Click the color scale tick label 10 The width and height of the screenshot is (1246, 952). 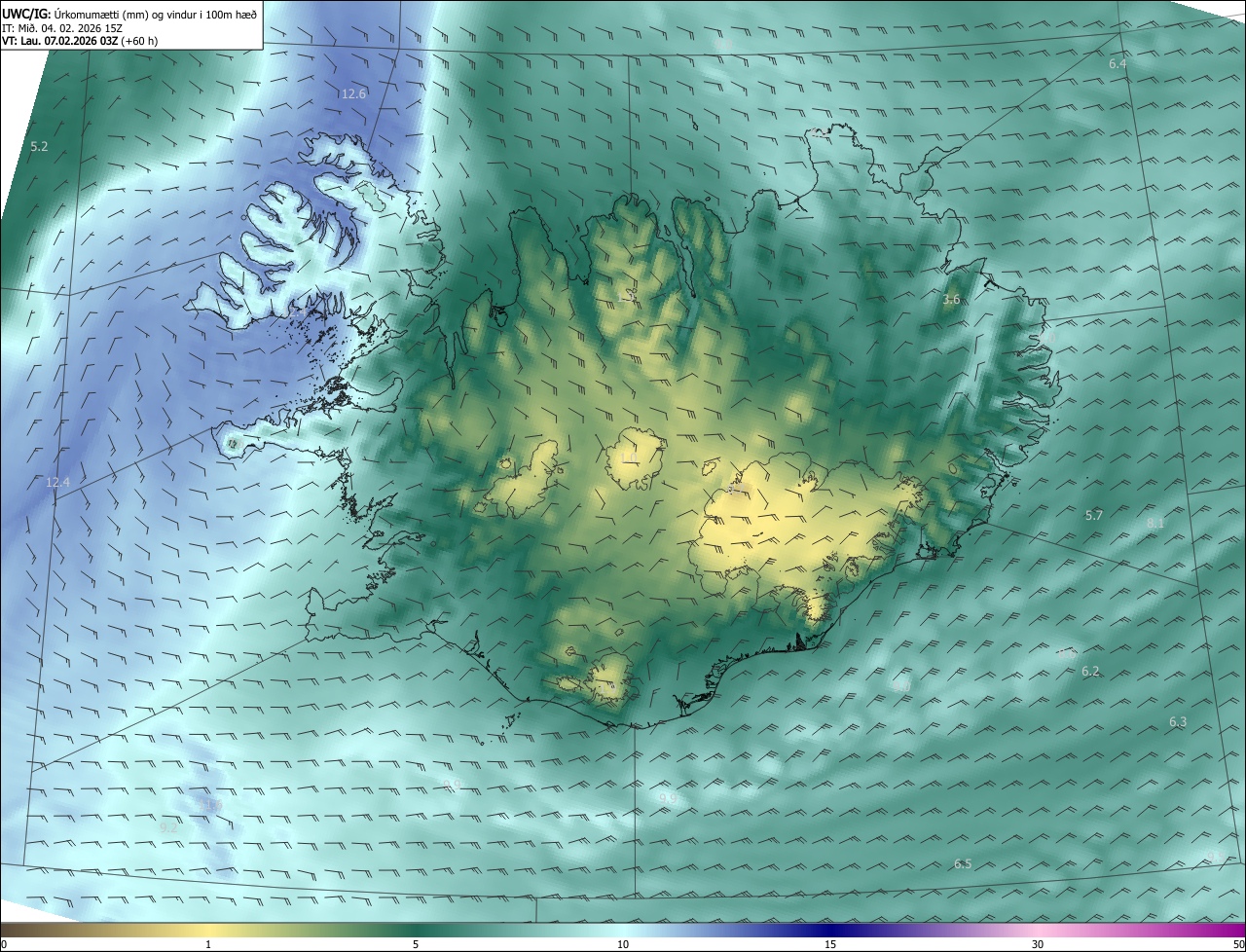tap(623, 945)
